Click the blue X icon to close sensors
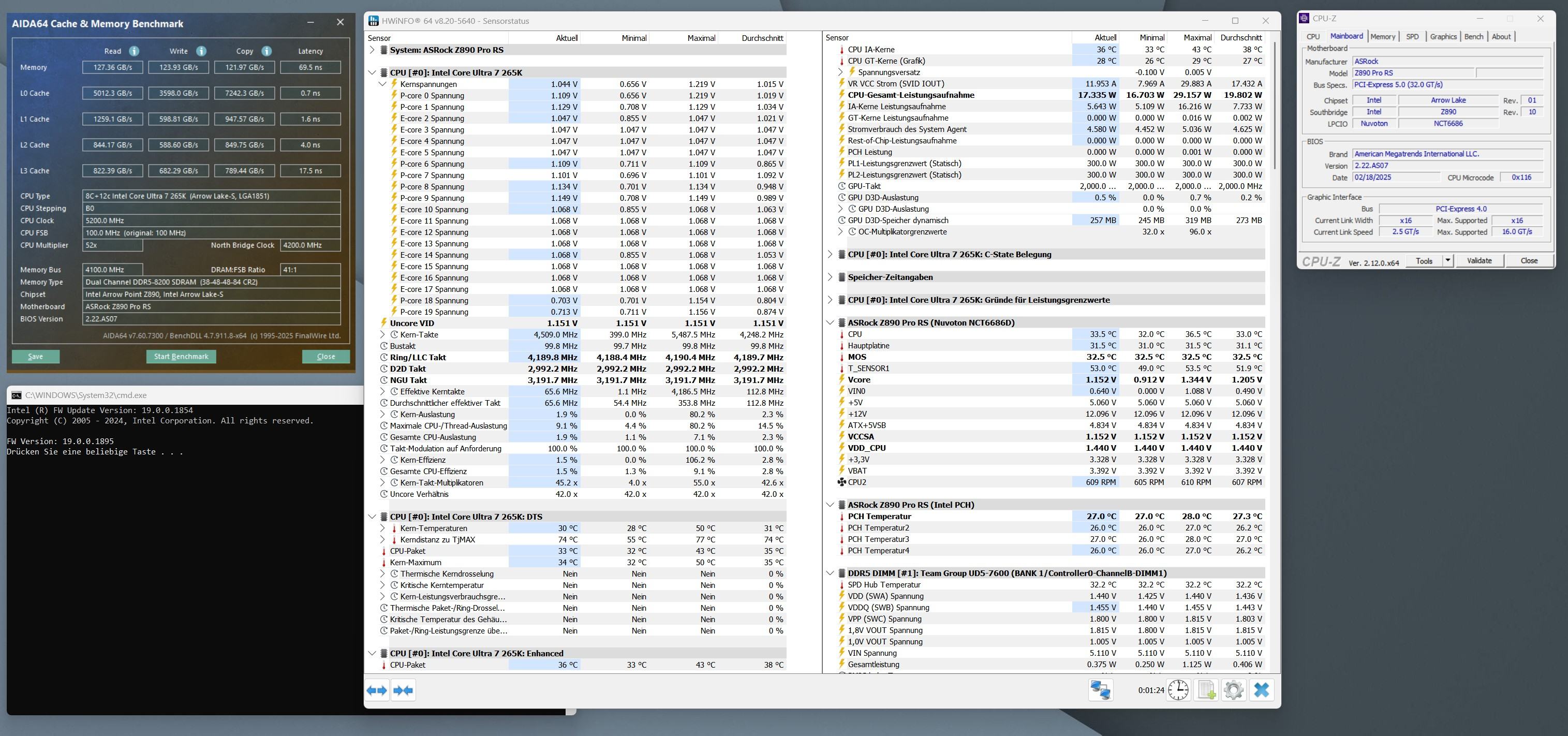The height and width of the screenshot is (736, 1568). (1262, 690)
